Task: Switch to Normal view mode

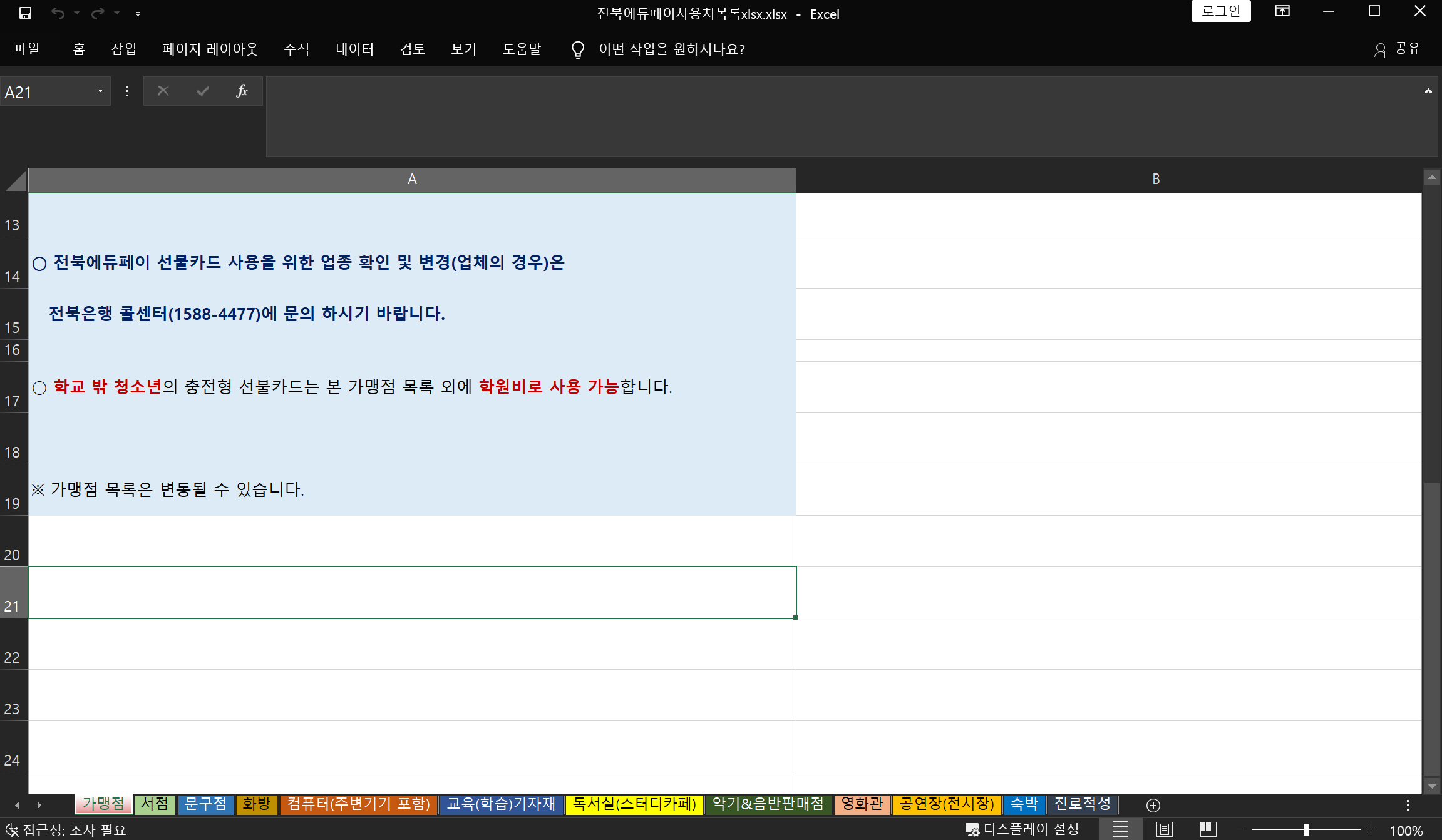Action: 1120,829
